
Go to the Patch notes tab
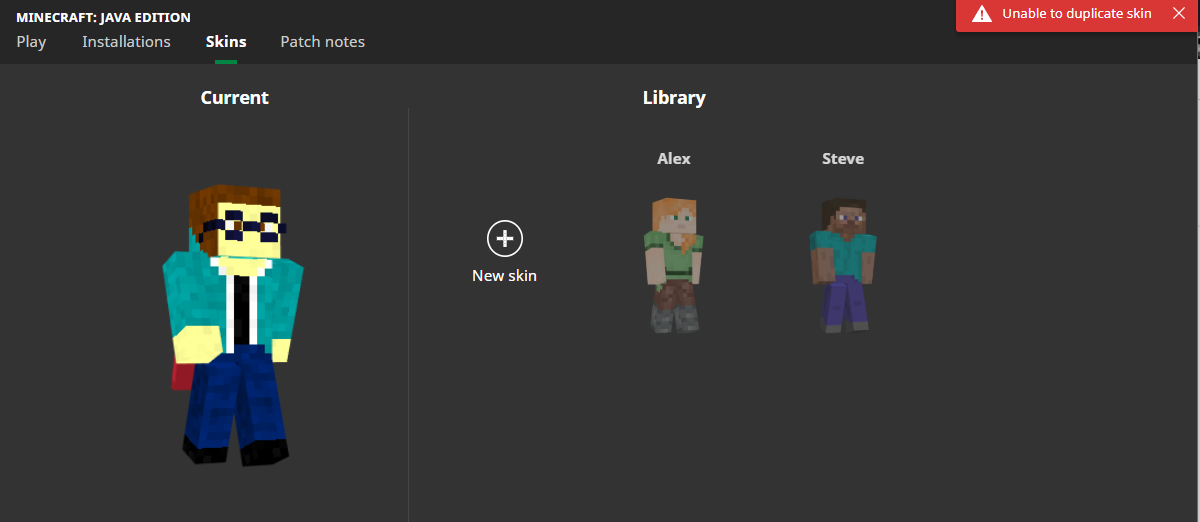322,42
